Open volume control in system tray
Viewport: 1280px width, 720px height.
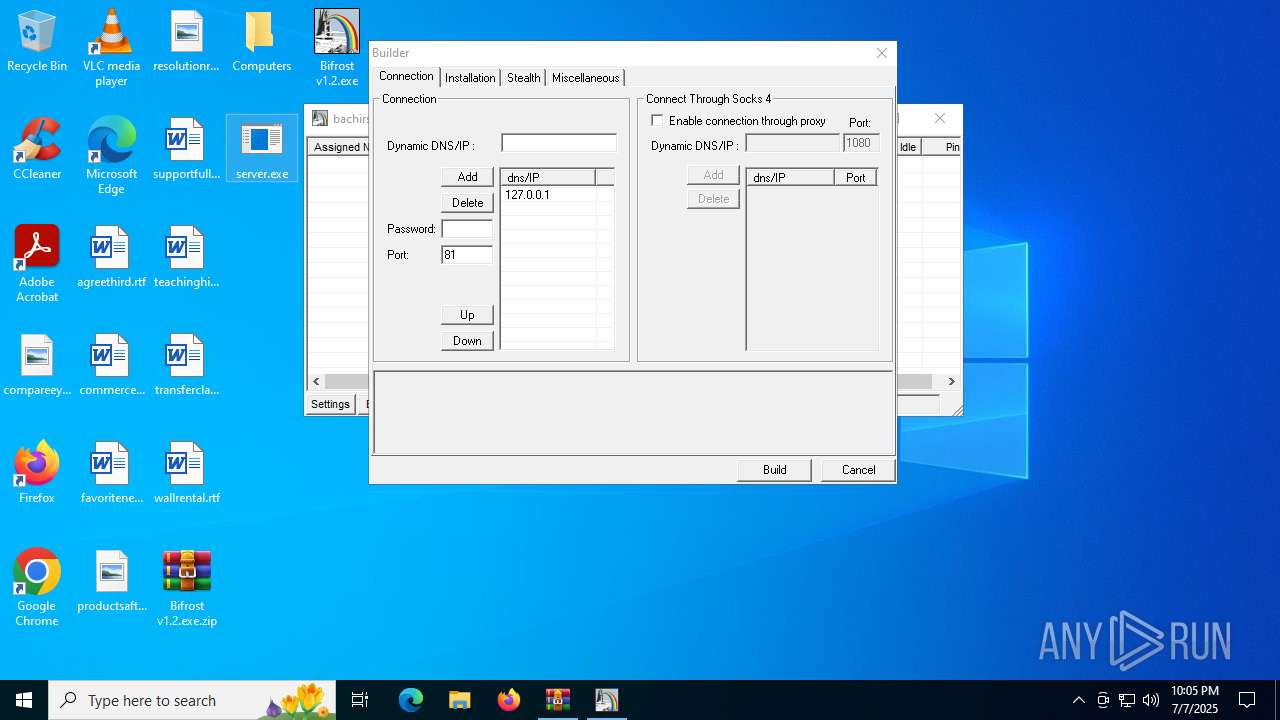1151,700
